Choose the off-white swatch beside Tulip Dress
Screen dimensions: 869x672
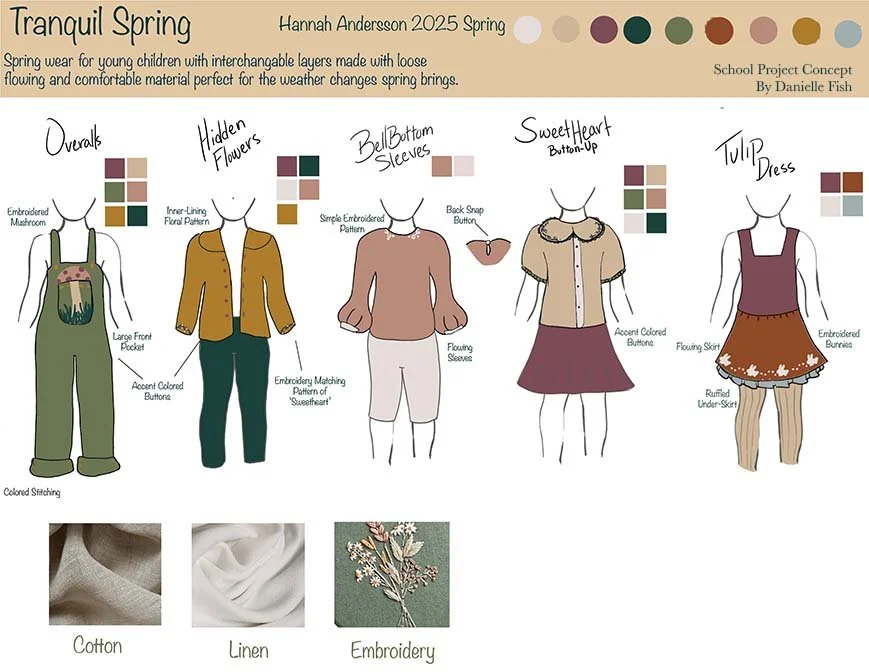(831, 206)
